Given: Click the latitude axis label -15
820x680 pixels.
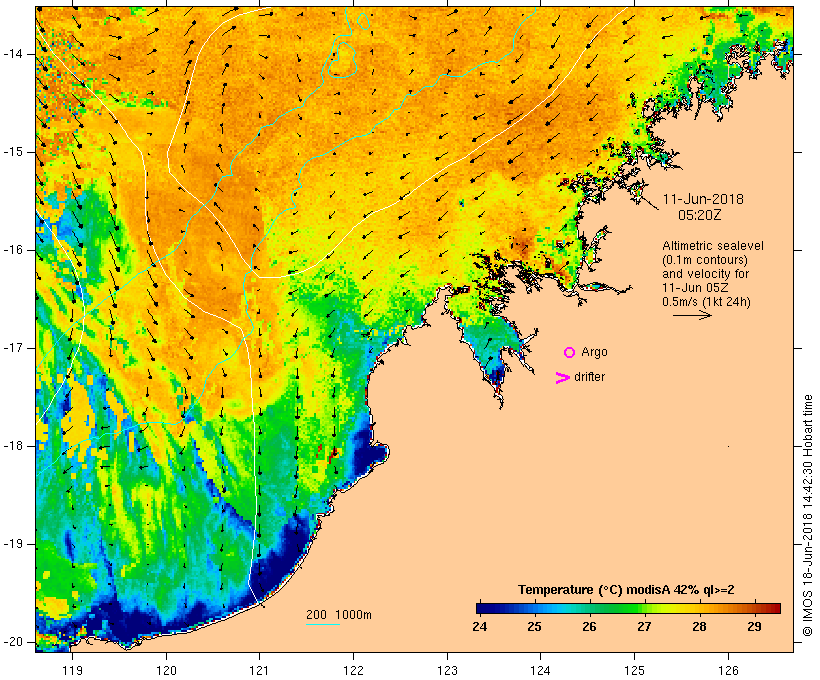Looking at the screenshot, I should click(x=13, y=152).
